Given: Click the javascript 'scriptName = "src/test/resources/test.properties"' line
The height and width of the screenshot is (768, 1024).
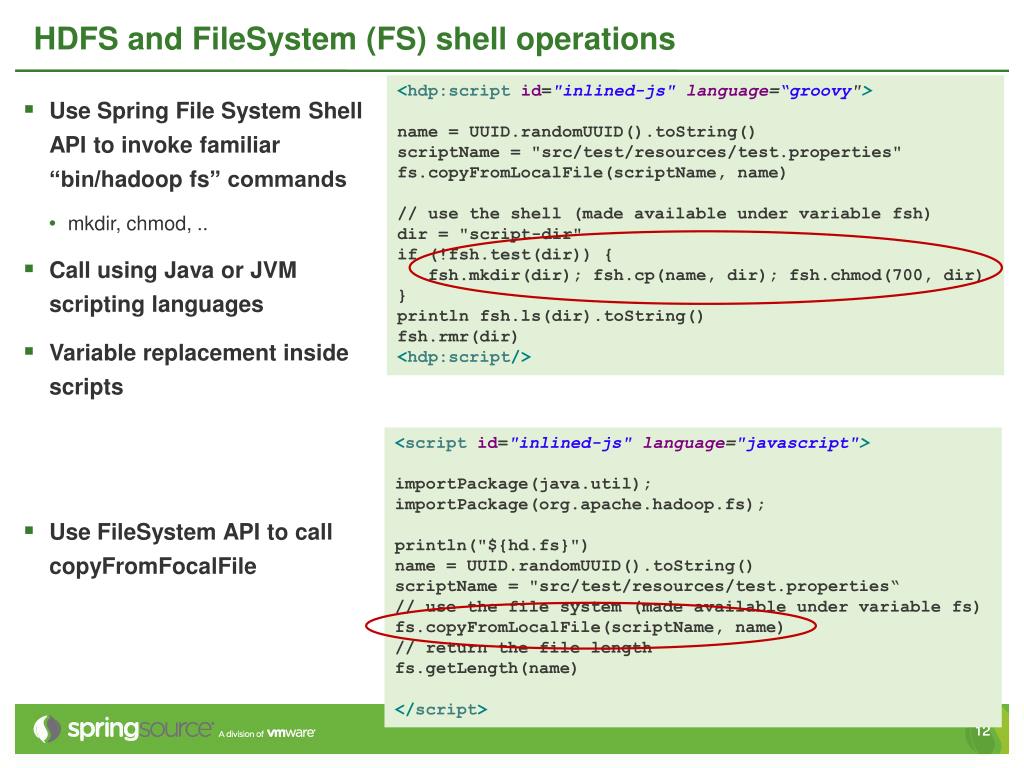Looking at the screenshot, I should (647, 586).
